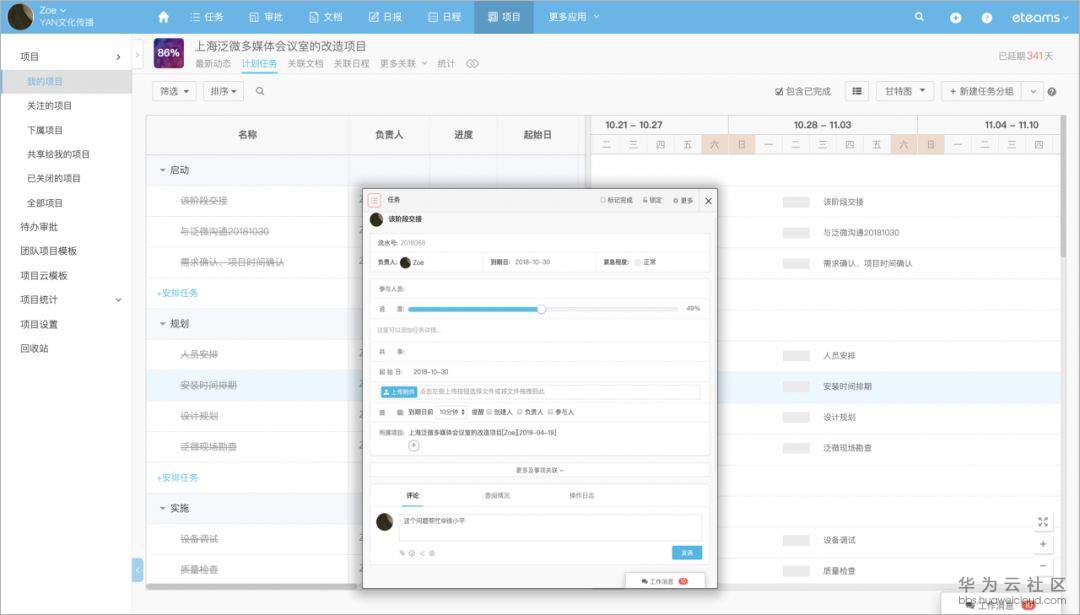Image resolution: width=1080 pixels, height=615 pixels.
Task: Open the 排序 sort dropdown
Action: pos(223,91)
